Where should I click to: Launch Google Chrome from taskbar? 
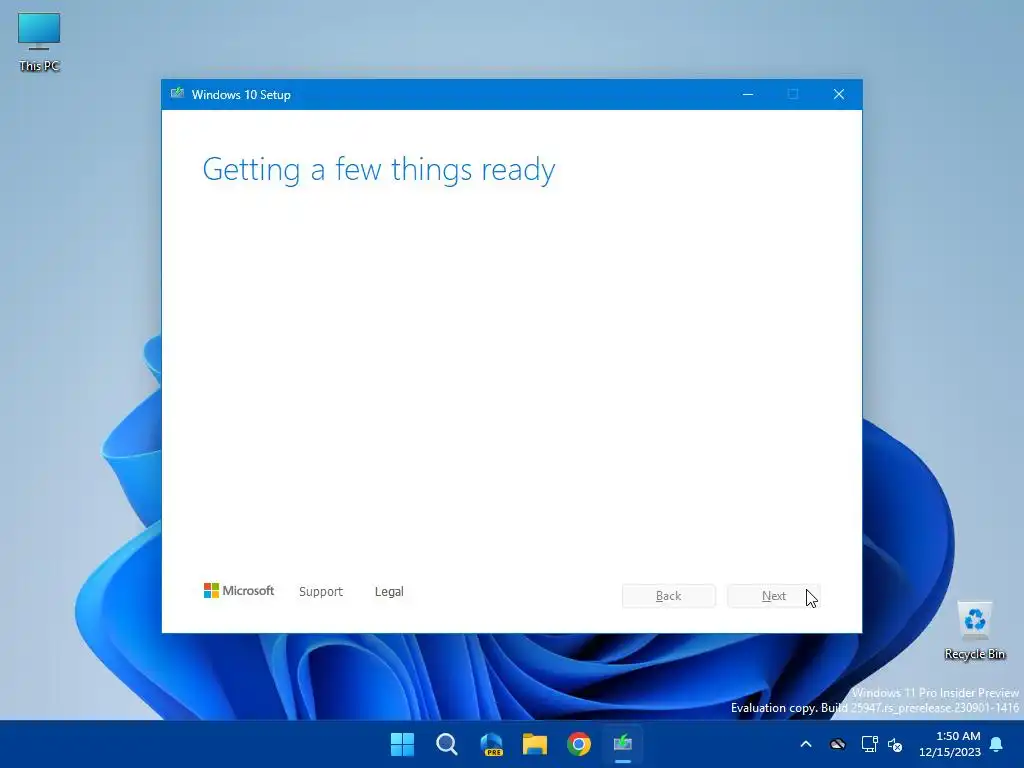pyautogui.click(x=579, y=744)
